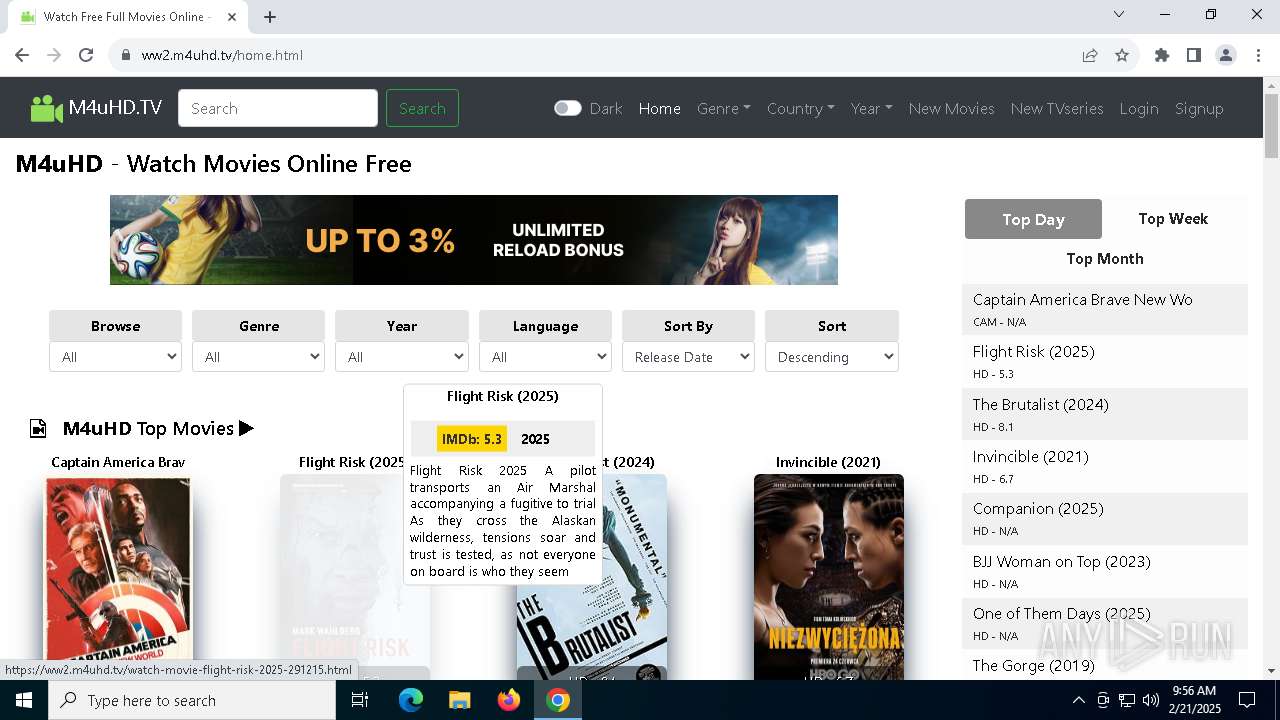Open the Sort Descending dropdown
1280x720 pixels.
click(832, 357)
